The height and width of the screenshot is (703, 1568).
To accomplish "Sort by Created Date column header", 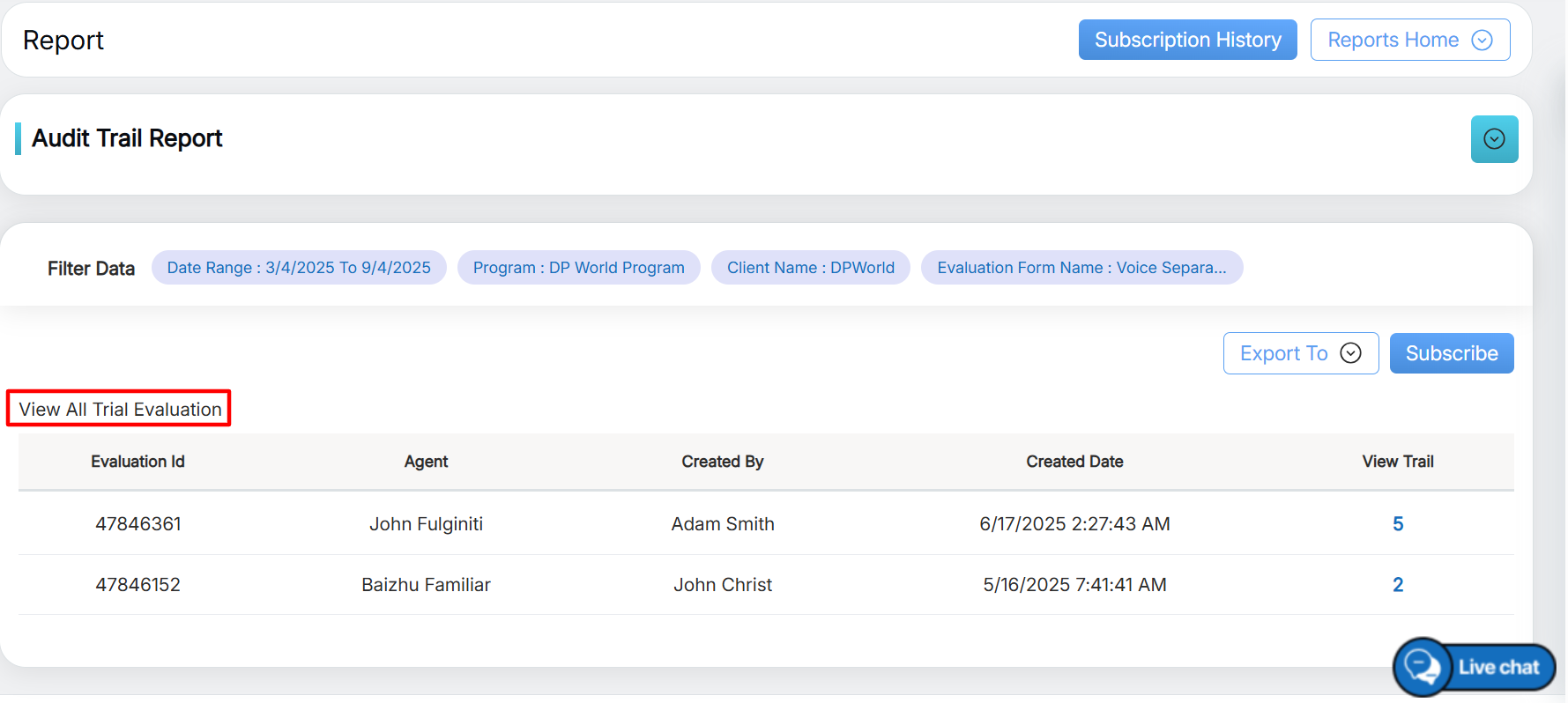I will 1074,462.
